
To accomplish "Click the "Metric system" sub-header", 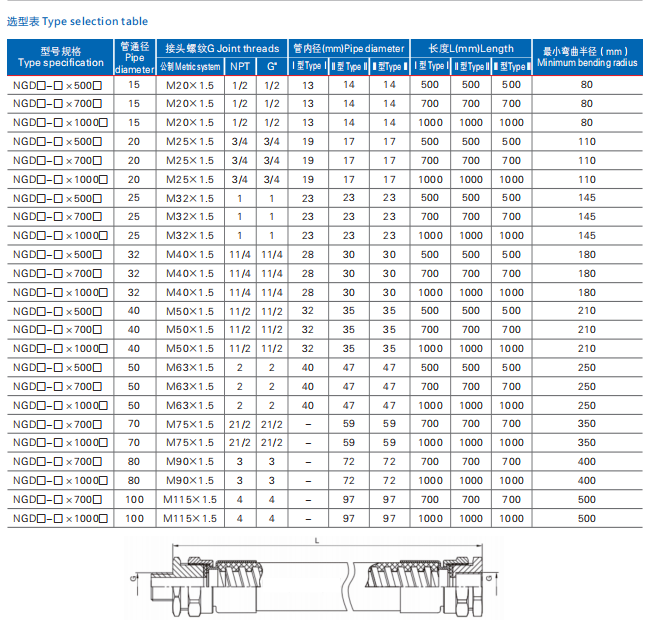I will tap(190, 67).
